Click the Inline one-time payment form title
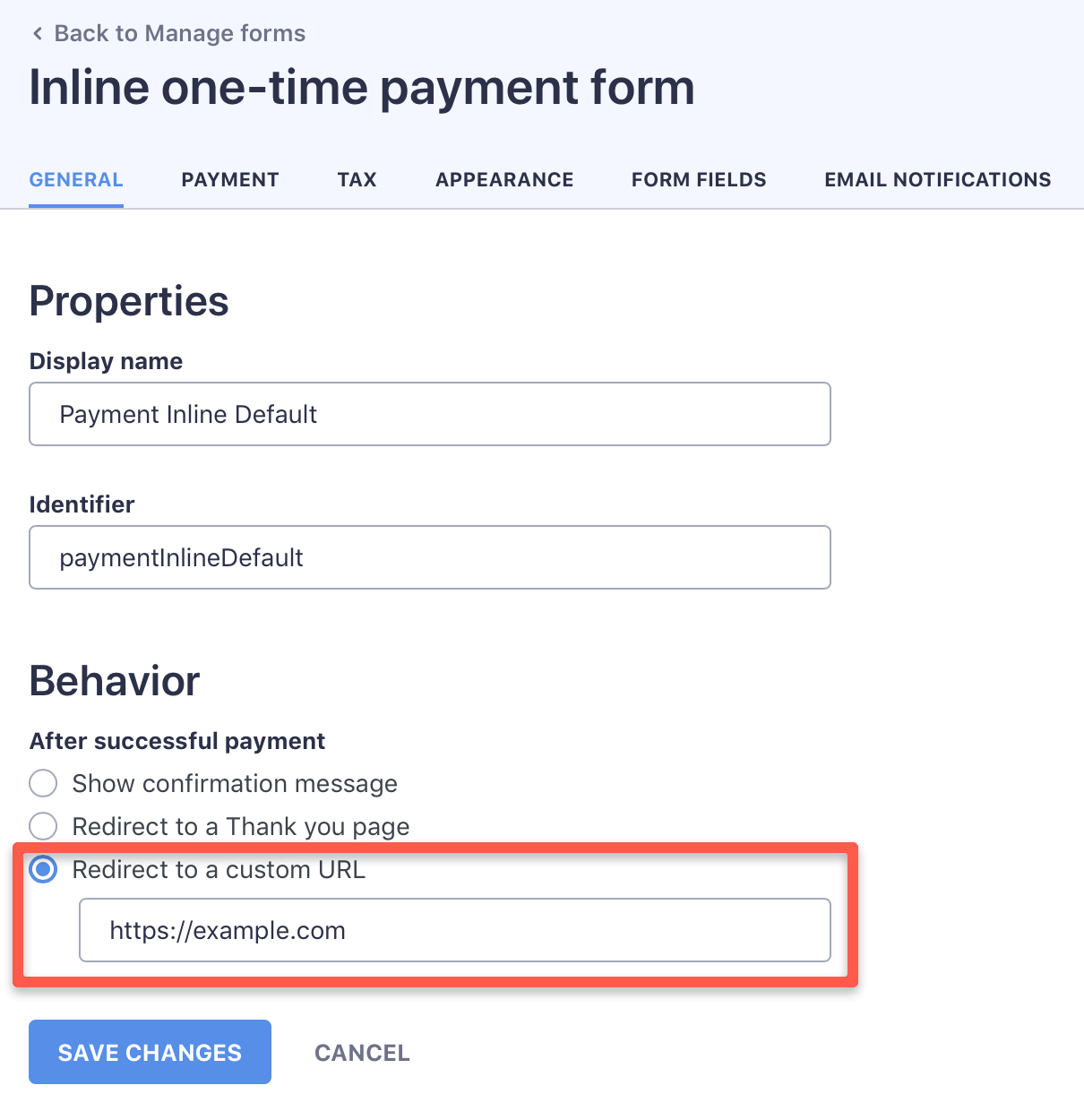Image resolution: width=1084 pixels, height=1120 pixels. point(362,88)
